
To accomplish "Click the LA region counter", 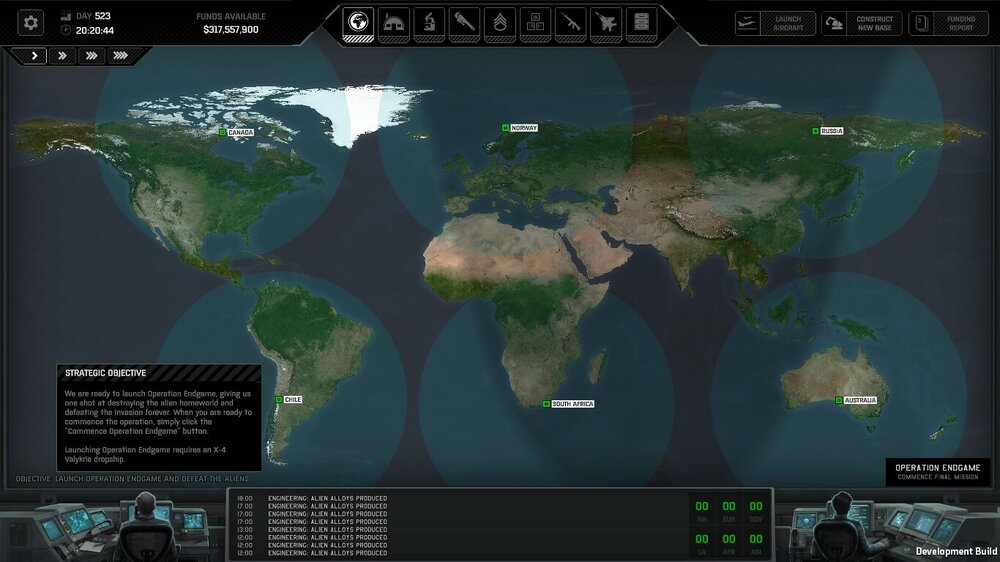I will [x=702, y=544].
